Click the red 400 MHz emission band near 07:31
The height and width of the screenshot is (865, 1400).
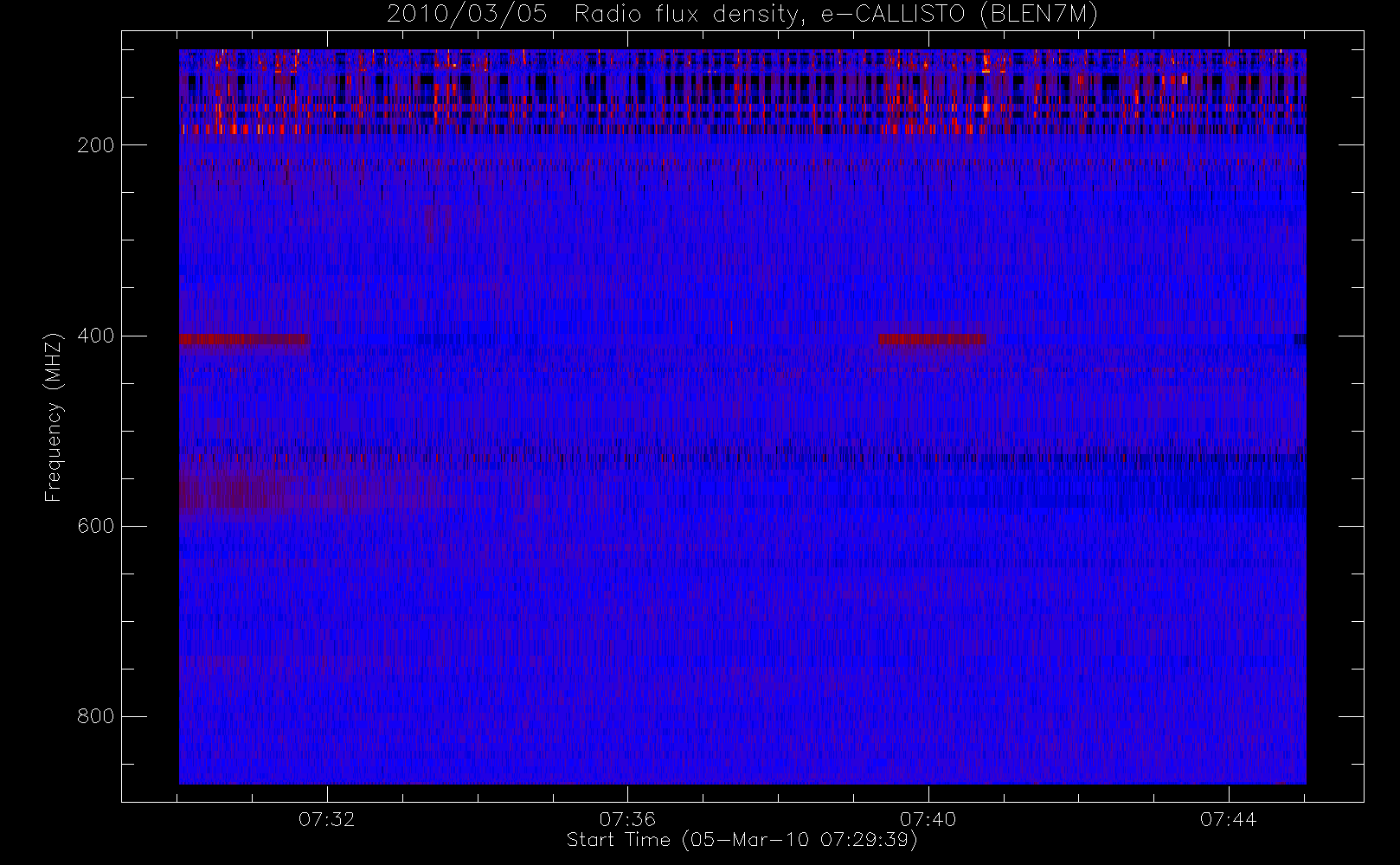click(x=244, y=339)
